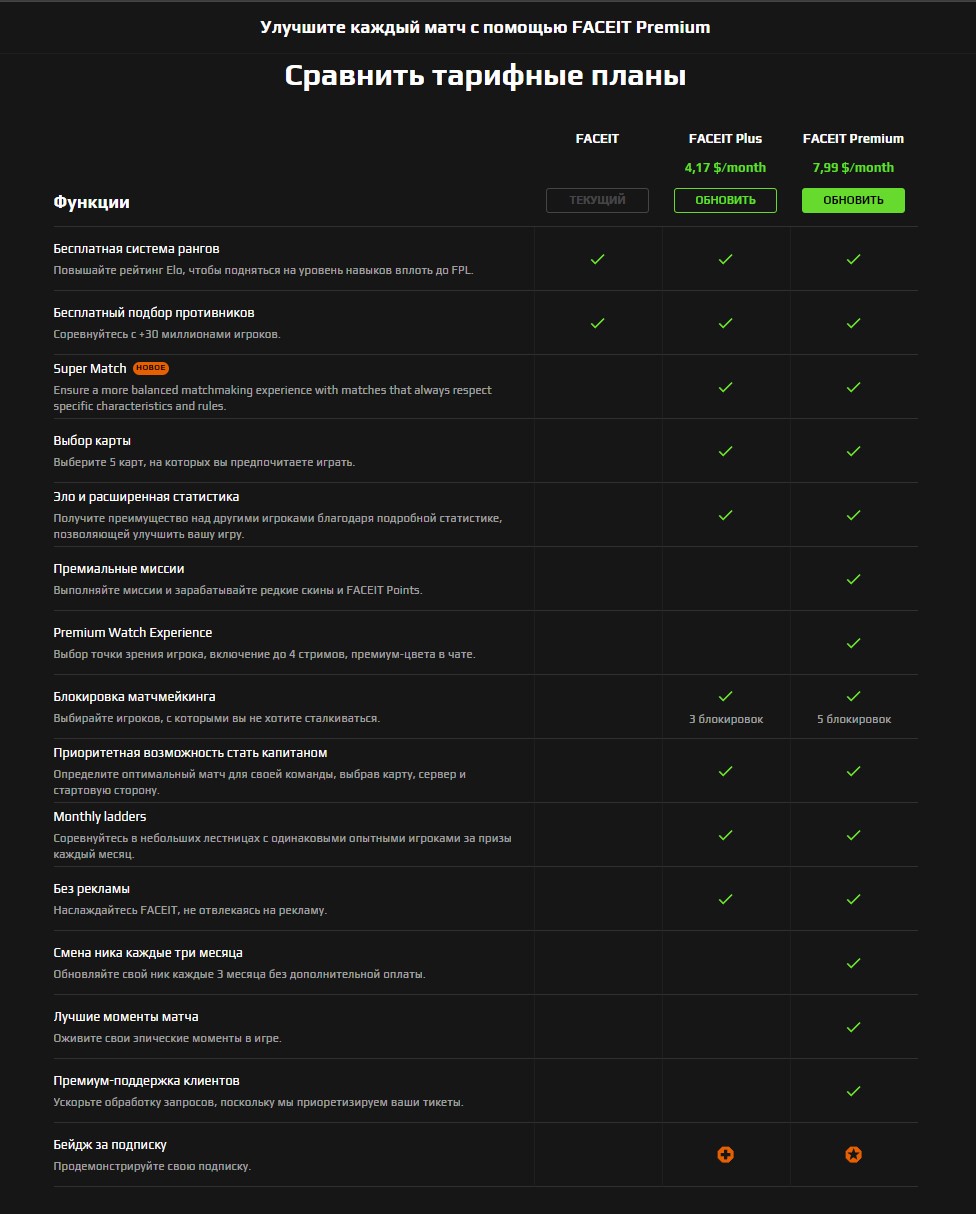Viewport: 976px width, 1214px height.
Task: Click Plus checkmark for Без рекламы
Action: tap(725, 899)
